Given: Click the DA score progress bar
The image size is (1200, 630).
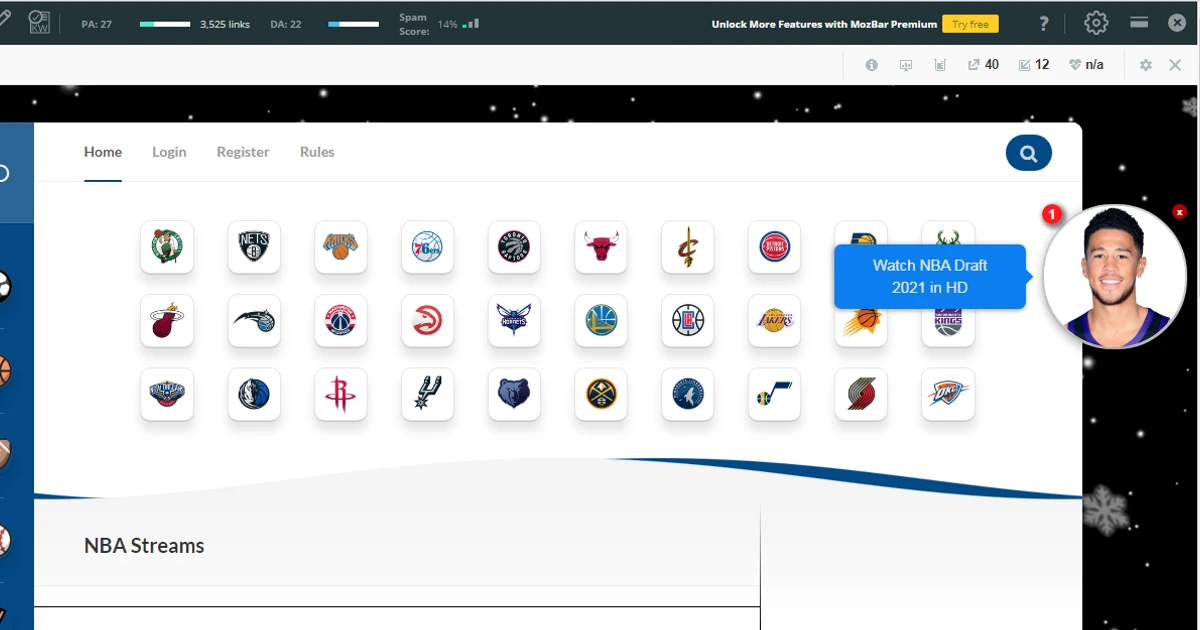Looking at the screenshot, I should tap(353, 22).
